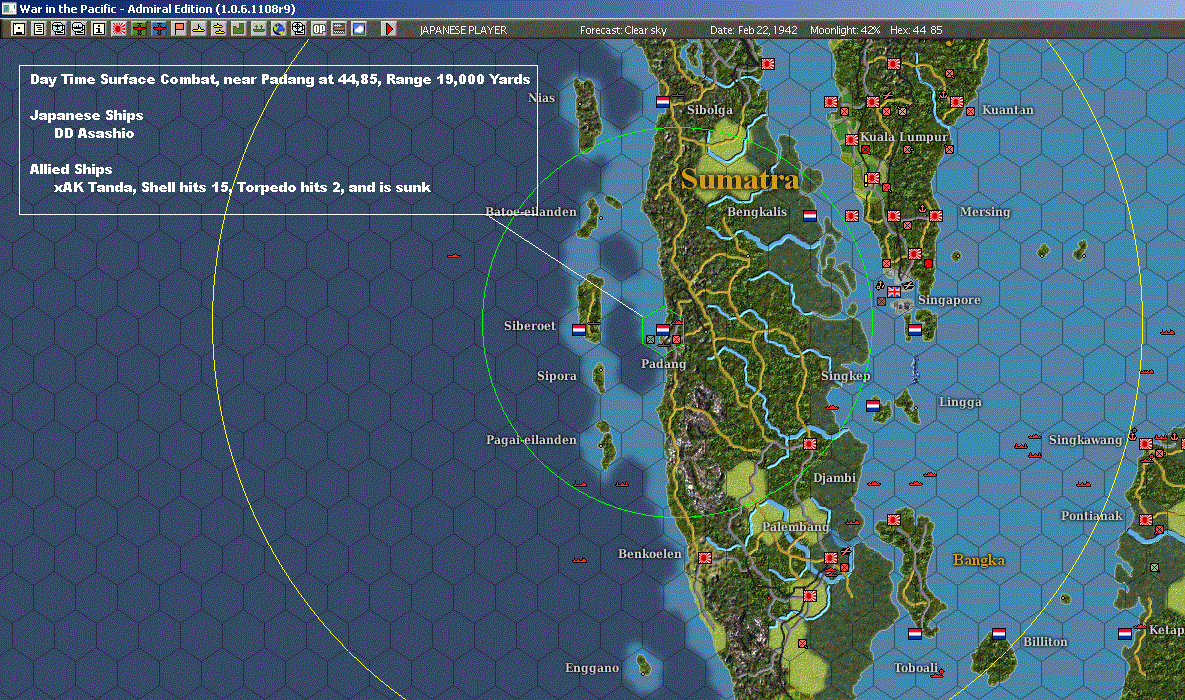Screen dimensions: 1185x700
Task: Select the Japanese flag at Pontianak
Action: [1146, 520]
